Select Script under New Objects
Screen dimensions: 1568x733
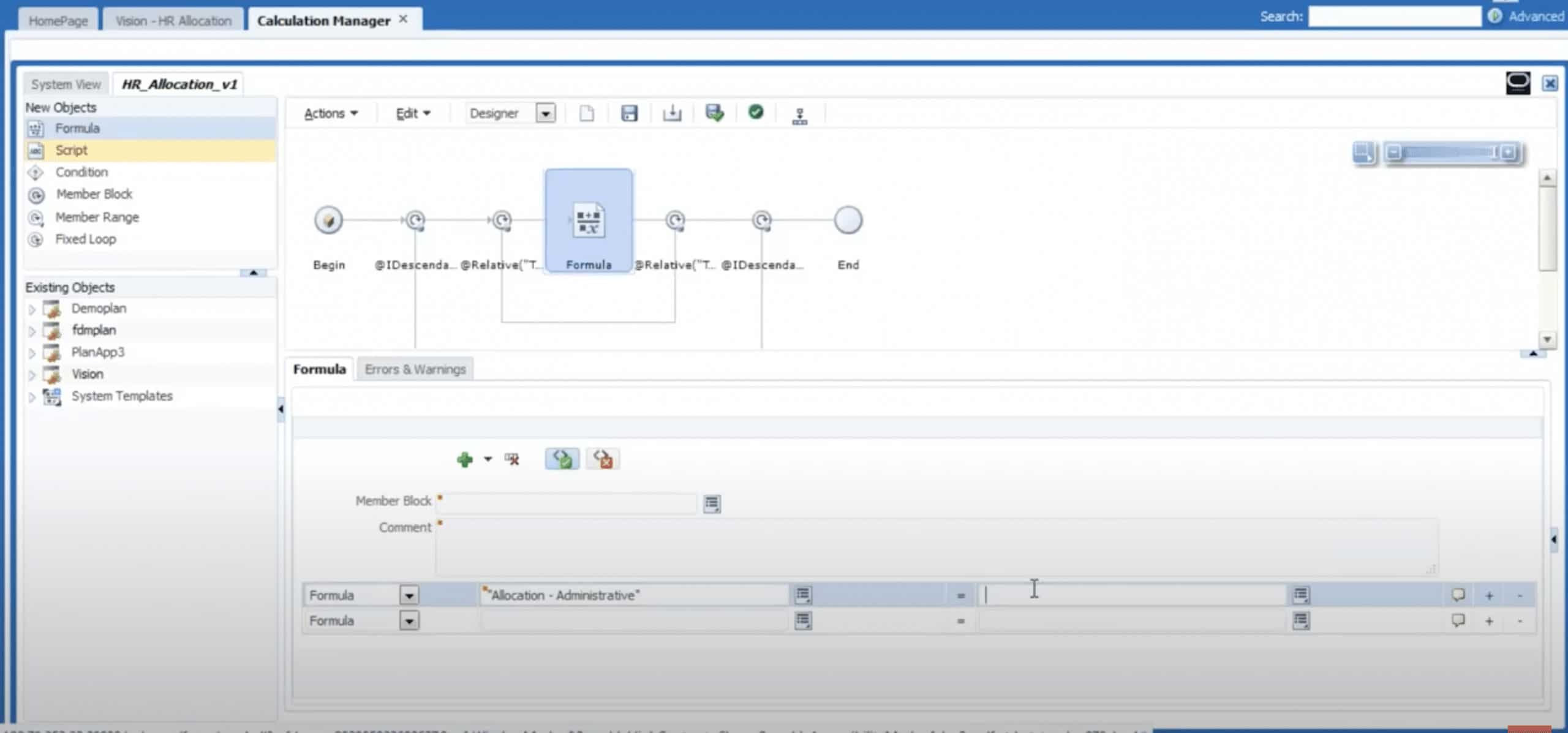pos(72,150)
